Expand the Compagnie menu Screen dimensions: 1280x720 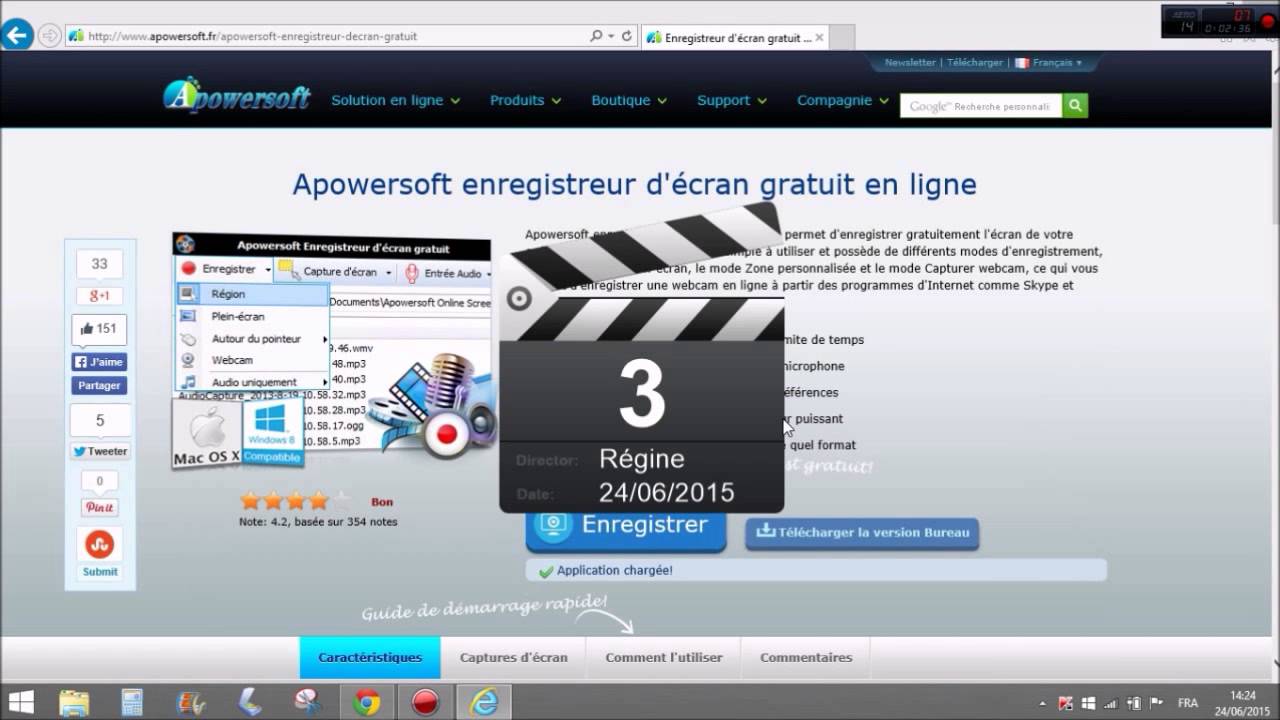842,100
